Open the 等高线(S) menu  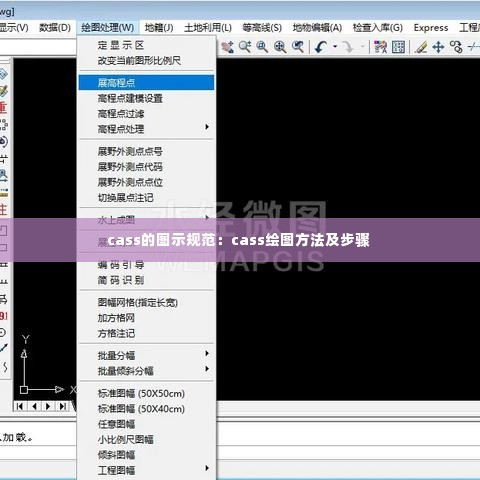click(x=262, y=28)
